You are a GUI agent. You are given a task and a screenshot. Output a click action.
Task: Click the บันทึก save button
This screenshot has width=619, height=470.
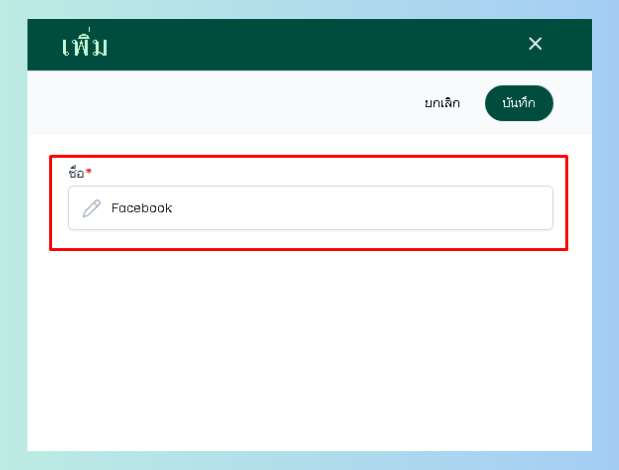(x=519, y=103)
